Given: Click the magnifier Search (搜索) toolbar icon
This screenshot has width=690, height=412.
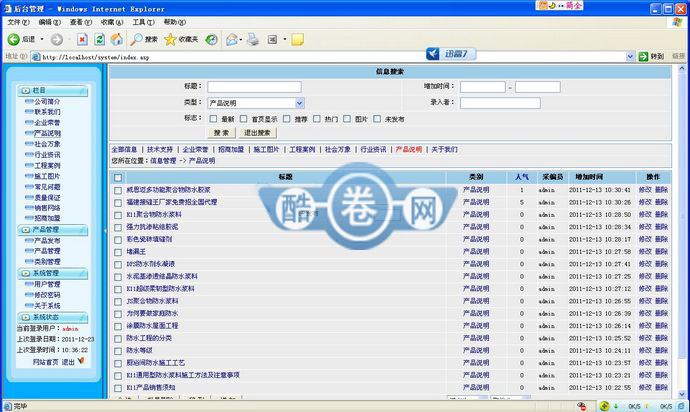Looking at the screenshot, I should (x=136, y=40).
